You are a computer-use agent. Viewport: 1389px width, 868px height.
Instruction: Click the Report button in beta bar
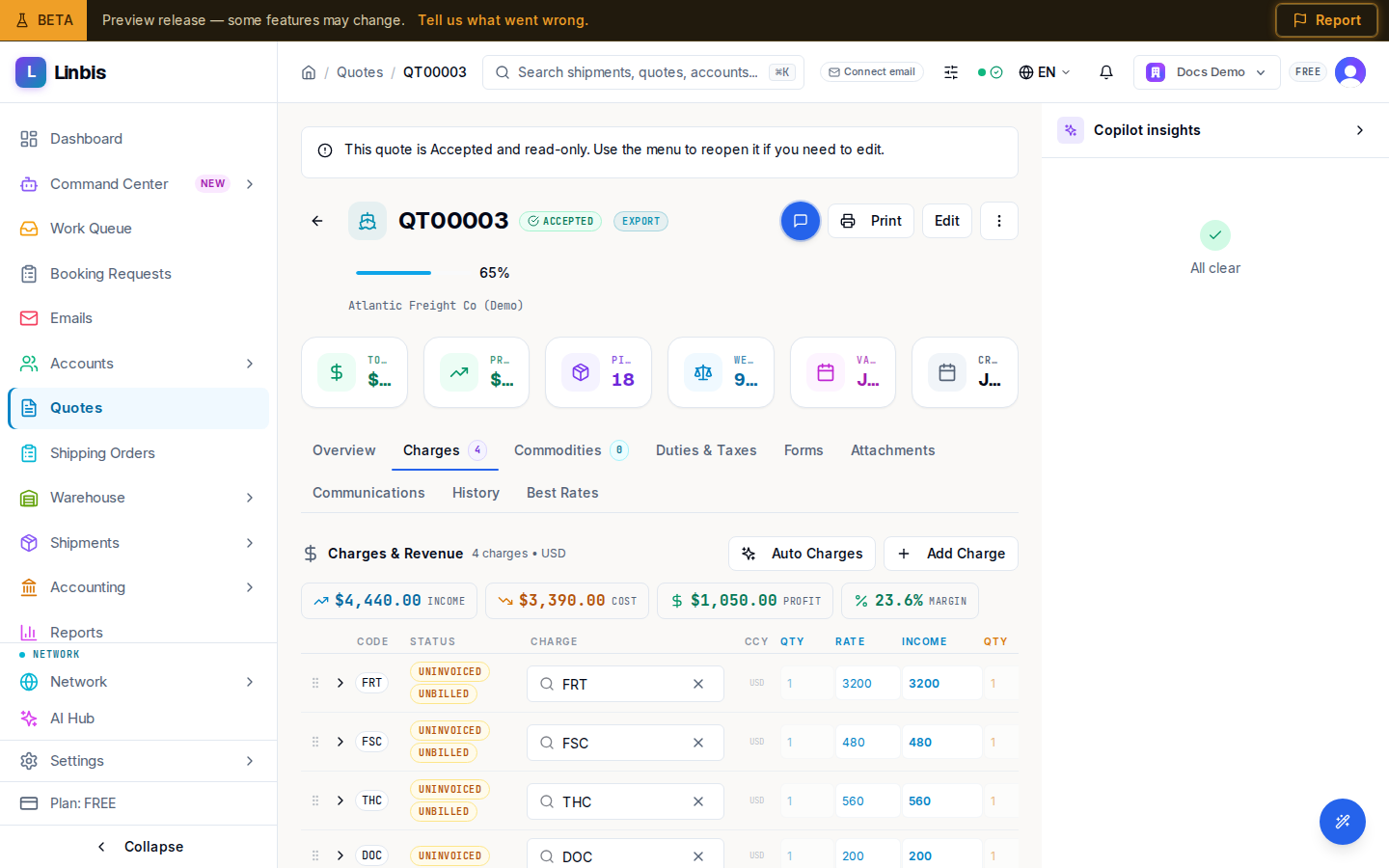(1326, 20)
